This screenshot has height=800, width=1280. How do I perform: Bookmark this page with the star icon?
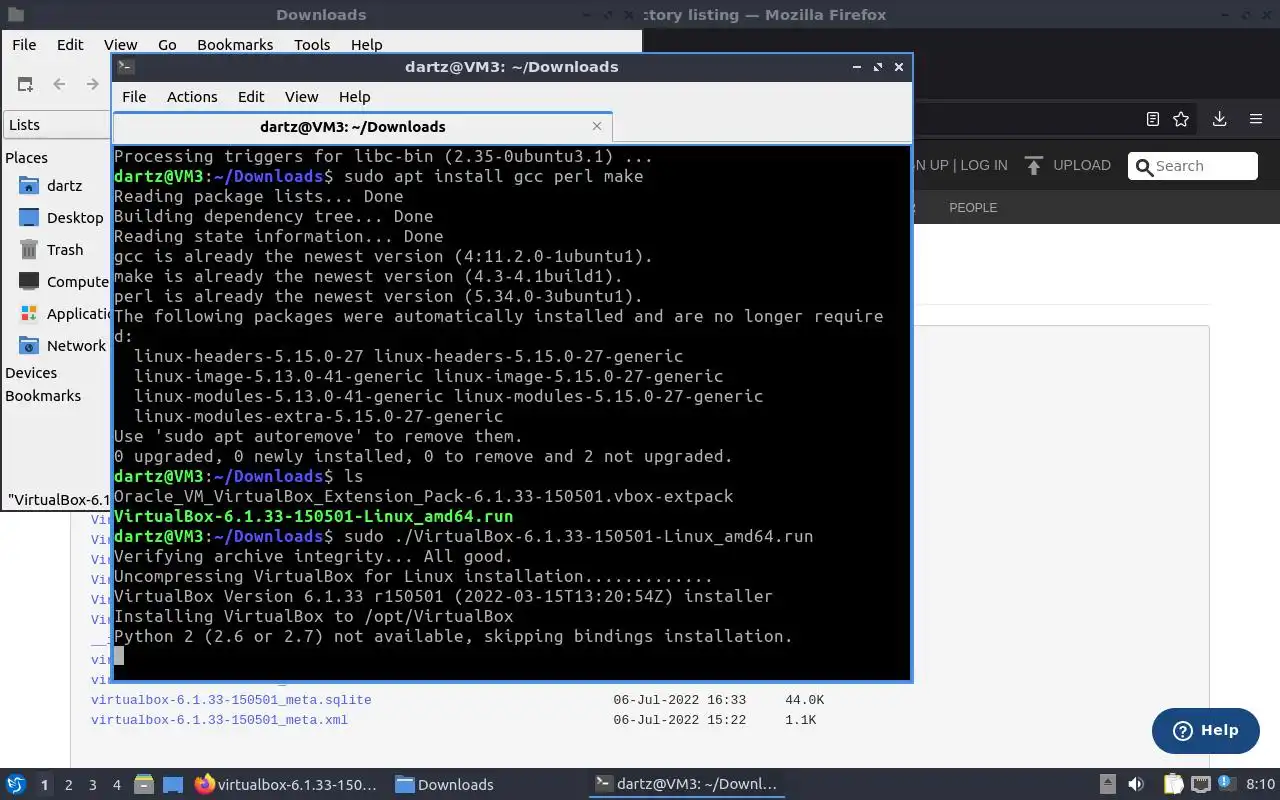[1181, 119]
